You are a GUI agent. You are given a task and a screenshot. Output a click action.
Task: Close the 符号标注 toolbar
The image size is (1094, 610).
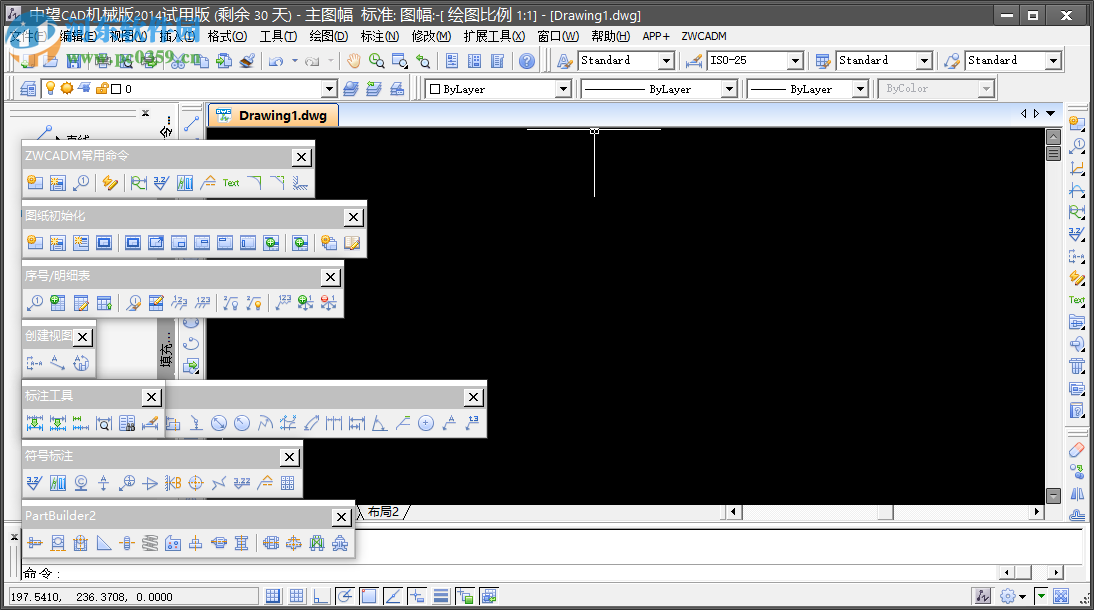pyautogui.click(x=290, y=457)
